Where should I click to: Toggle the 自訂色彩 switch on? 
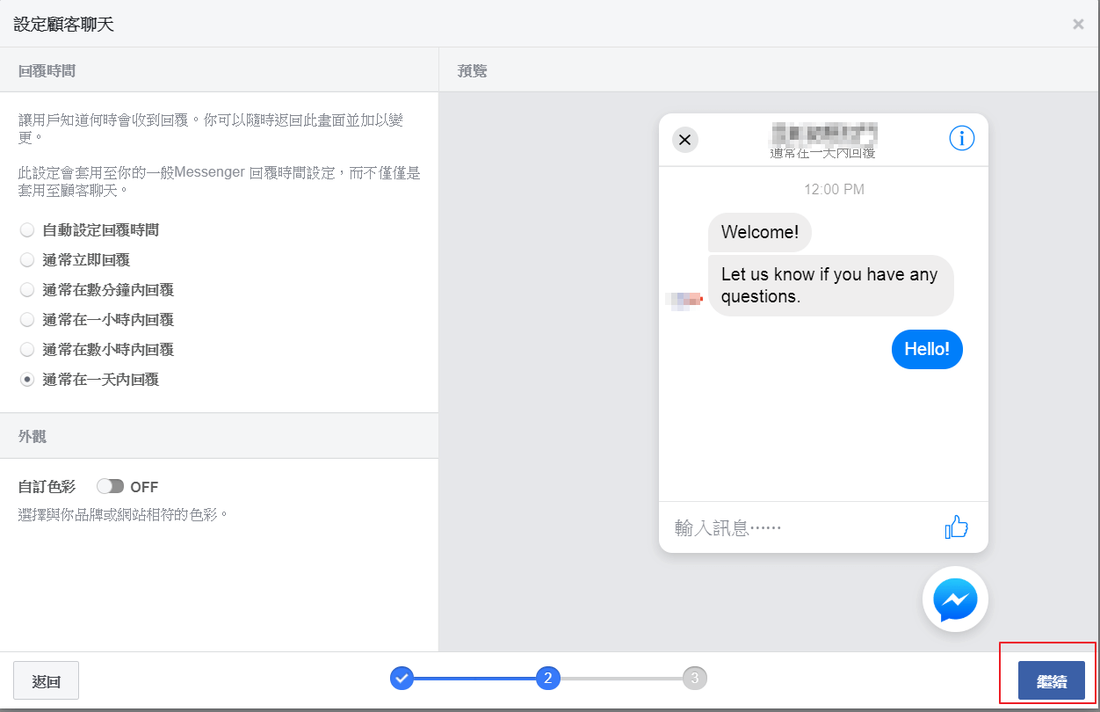point(110,486)
